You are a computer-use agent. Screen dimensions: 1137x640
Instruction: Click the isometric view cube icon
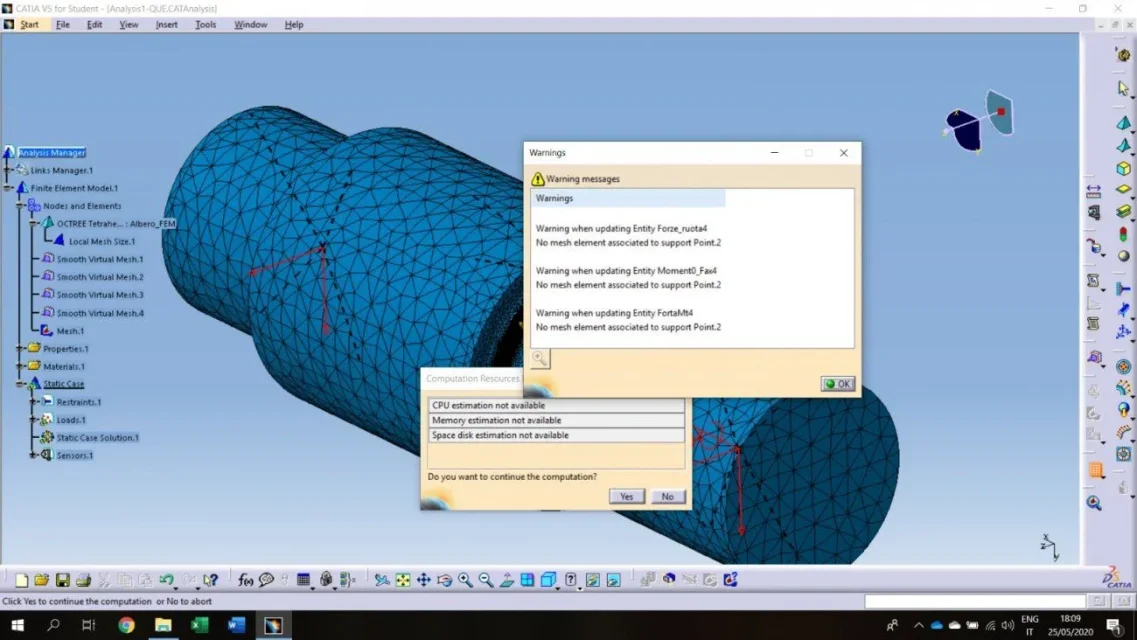click(x=548, y=580)
